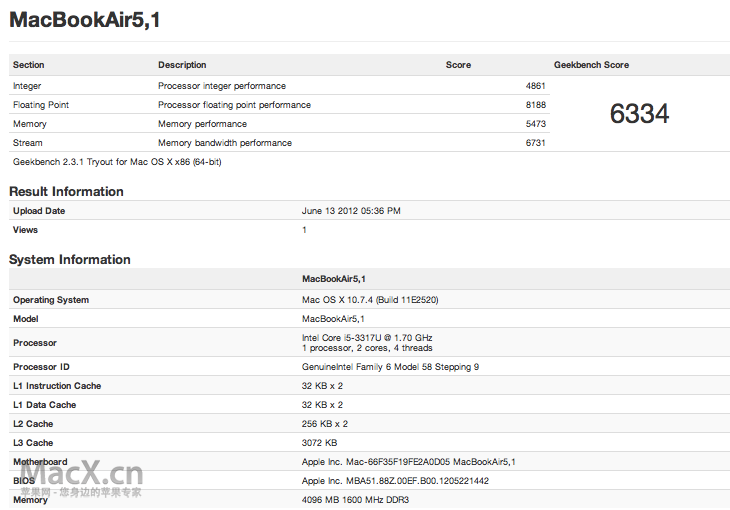Click the stream score 6731
This screenshot has width=730, height=510.
[x=535, y=143]
